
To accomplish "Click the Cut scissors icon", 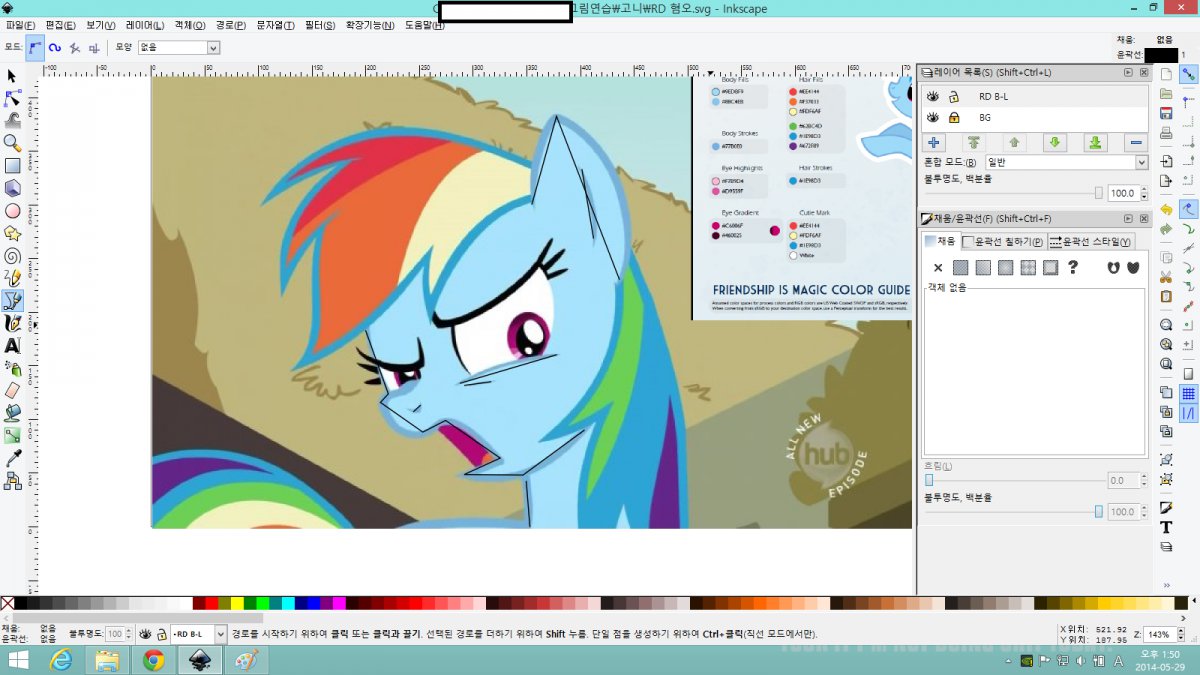I will [x=1166, y=277].
